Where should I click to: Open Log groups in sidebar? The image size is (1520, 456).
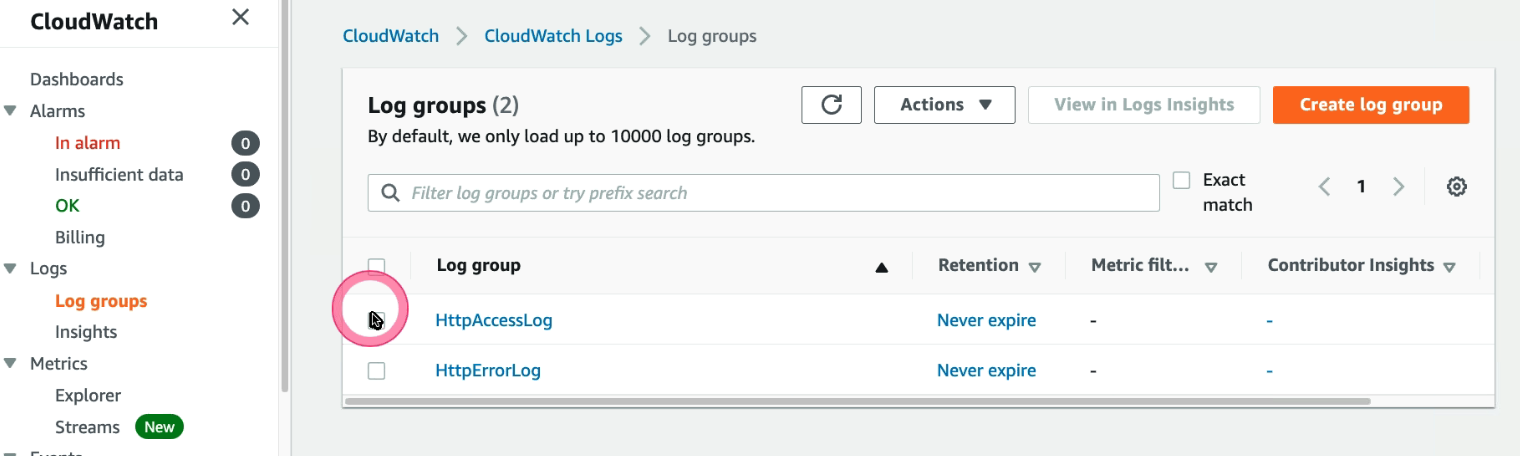tap(101, 301)
